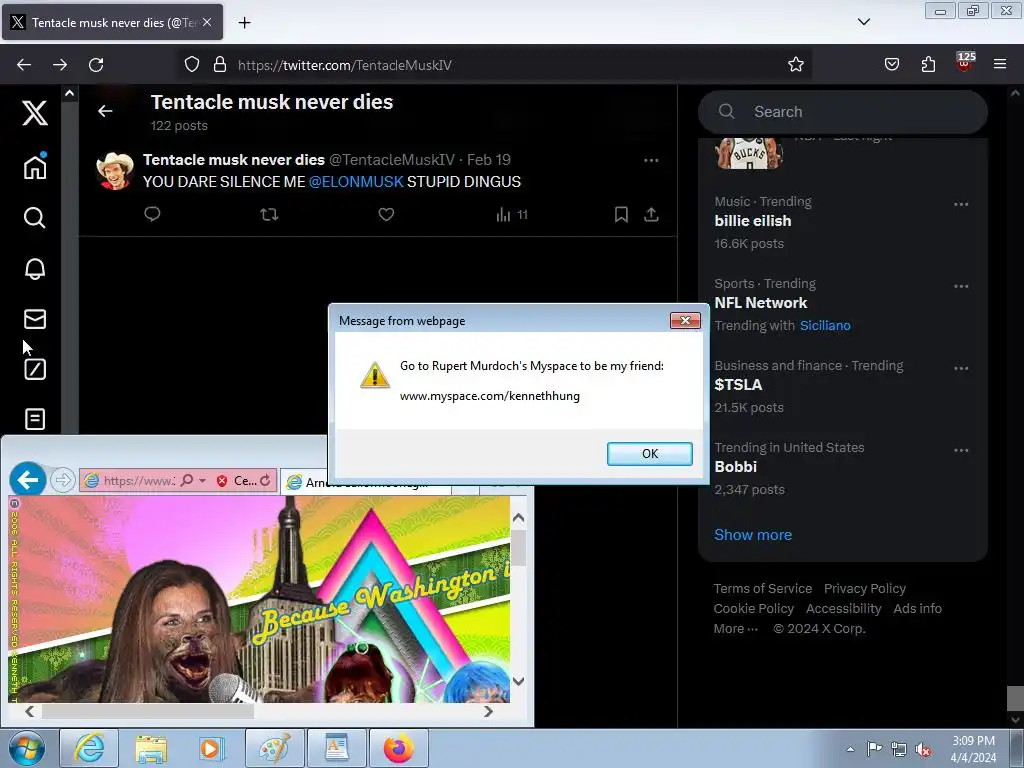Open more options for NFL Network trend
Image resolution: width=1024 pixels, height=768 pixels.
point(961,286)
